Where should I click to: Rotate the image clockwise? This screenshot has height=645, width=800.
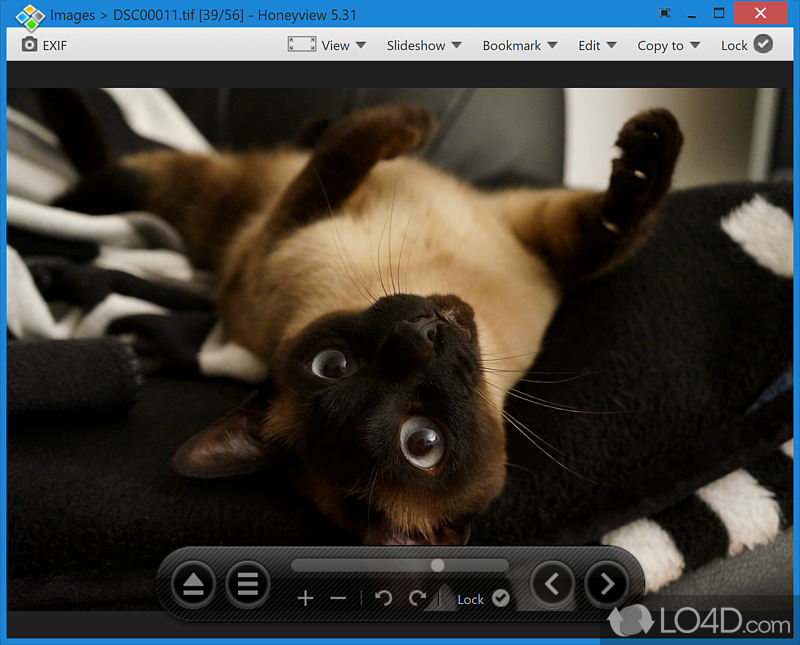(x=417, y=598)
